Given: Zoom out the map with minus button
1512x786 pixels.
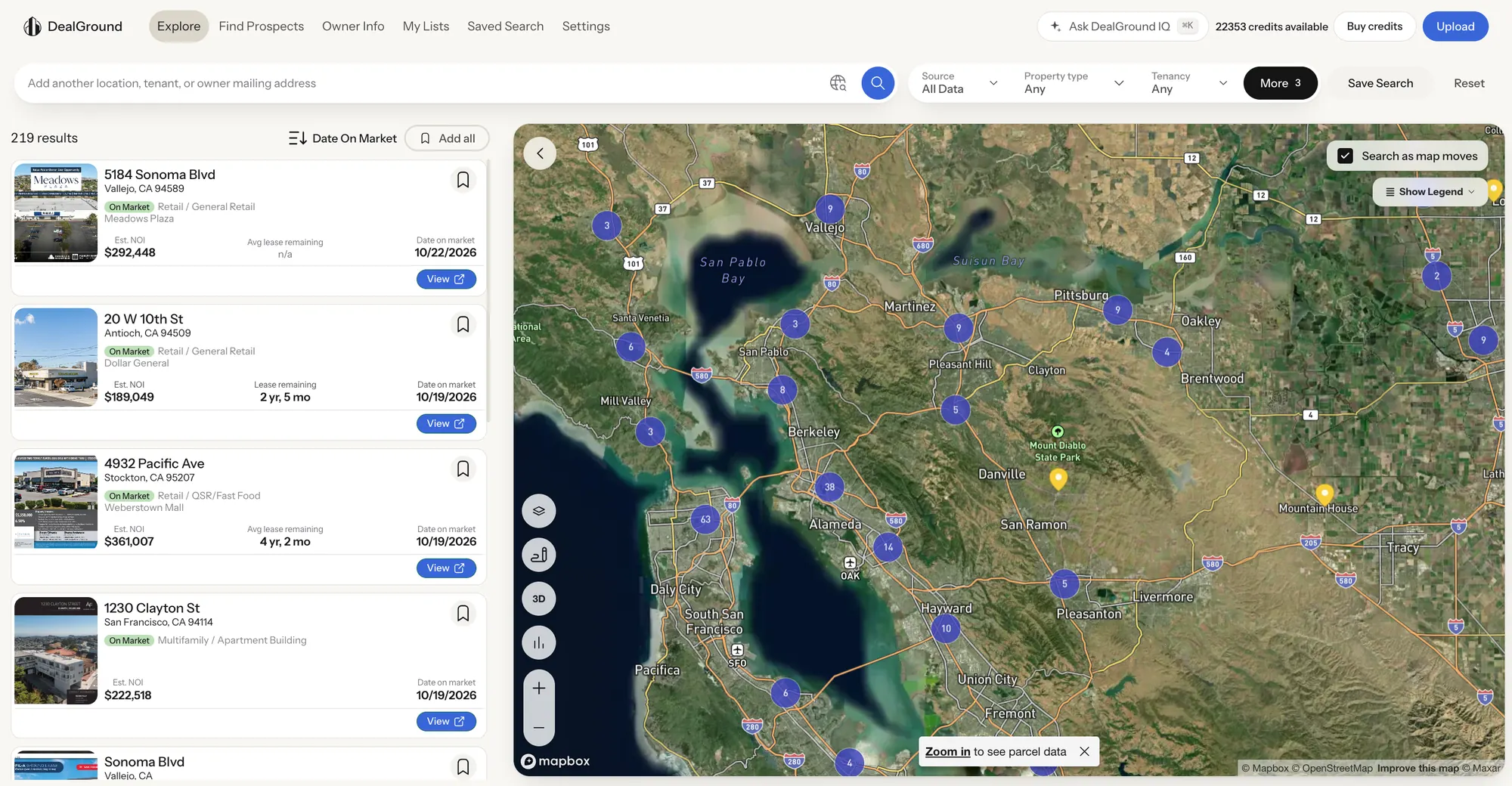Looking at the screenshot, I should pos(539,727).
